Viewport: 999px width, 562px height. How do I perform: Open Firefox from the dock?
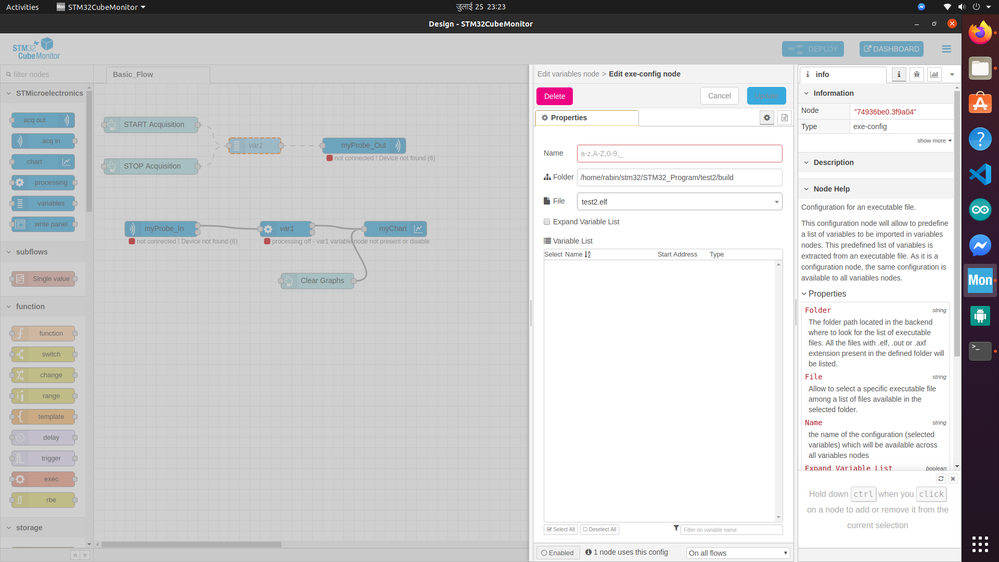coord(980,32)
